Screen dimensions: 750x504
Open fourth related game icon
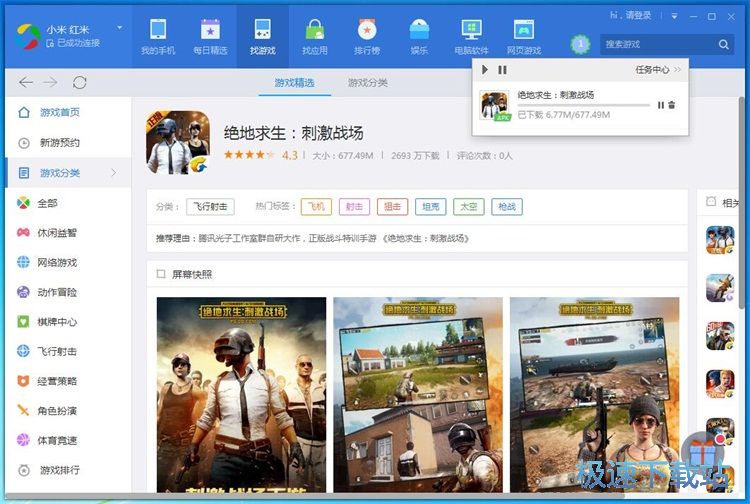click(720, 383)
